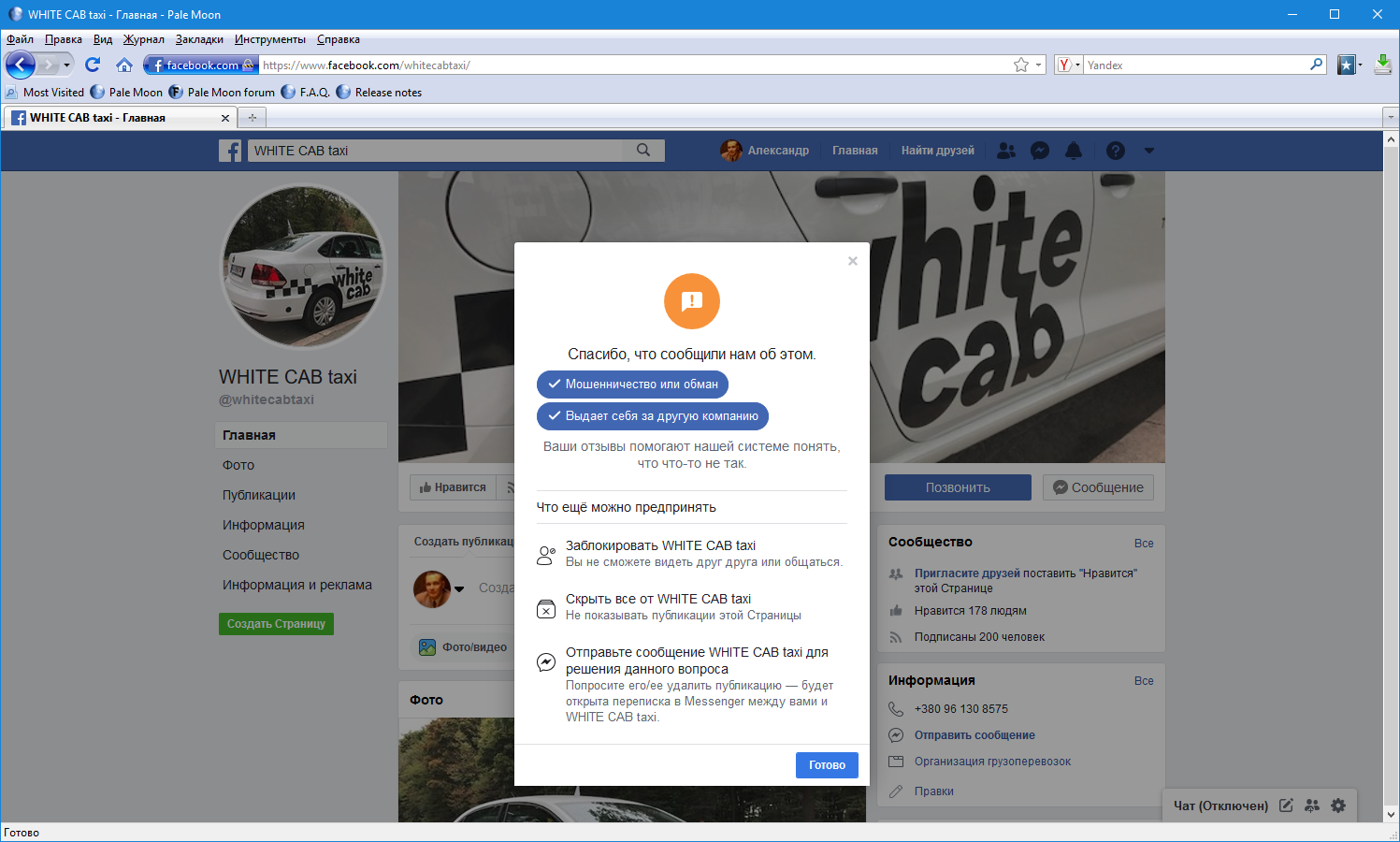This screenshot has height=842, width=1400.
Task: Click vertical scrollbar down arrow
Action: click(x=1391, y=815)
